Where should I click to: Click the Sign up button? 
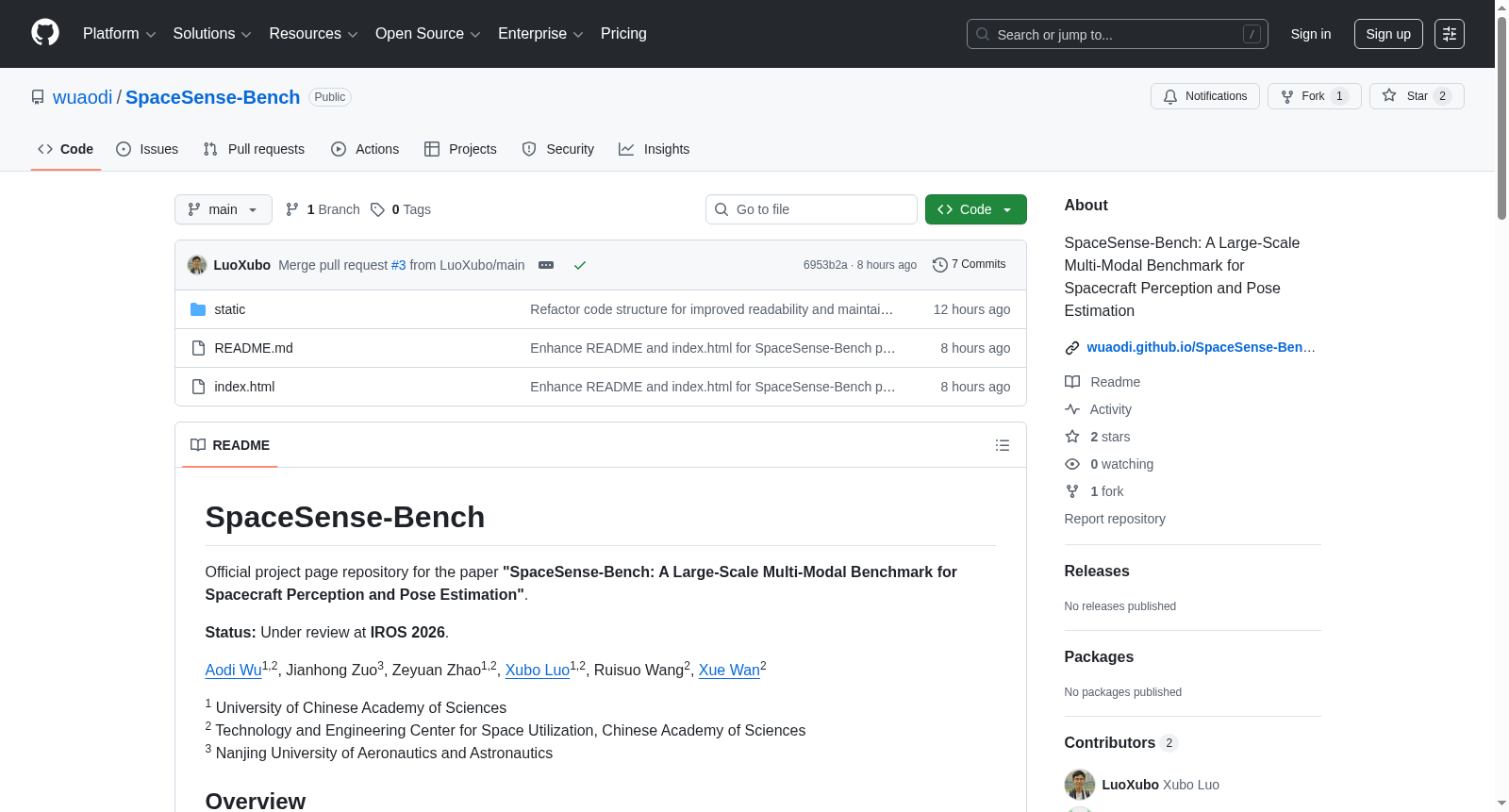point(1388,34)
